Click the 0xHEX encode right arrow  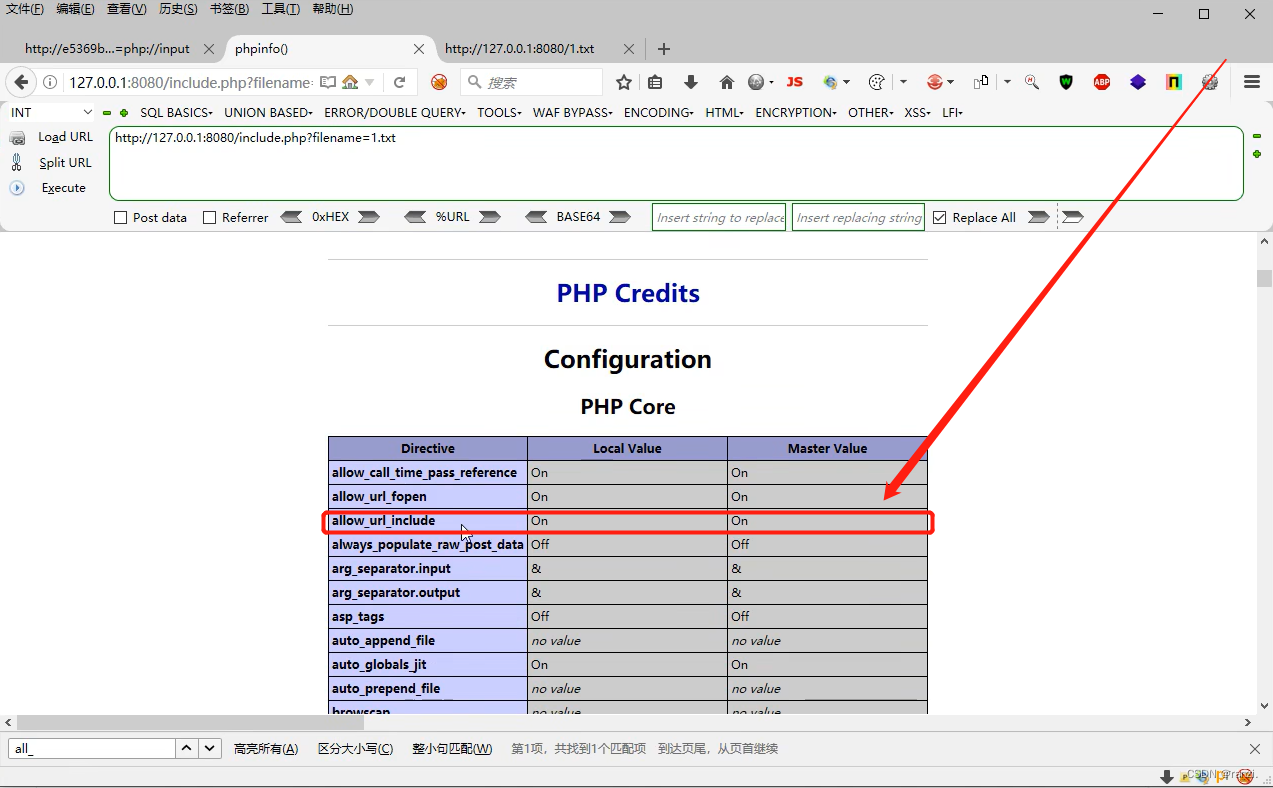tap(369, 217)
